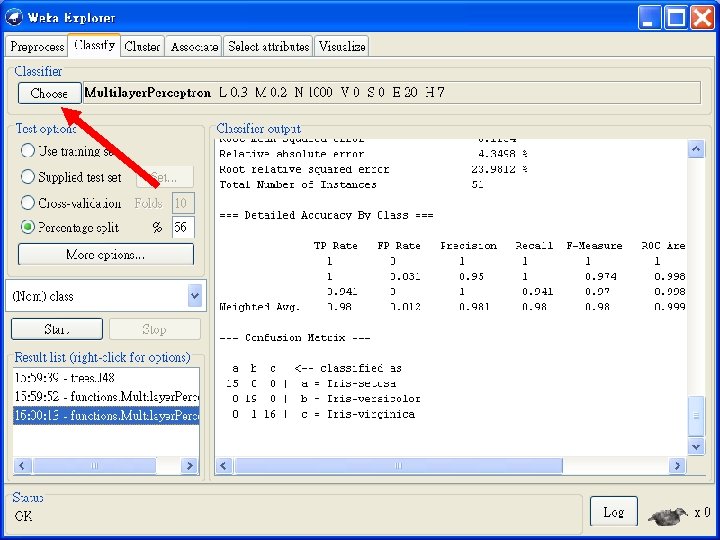
Task: Maximize the Weka Explorer window
Action: pos(676,17)
